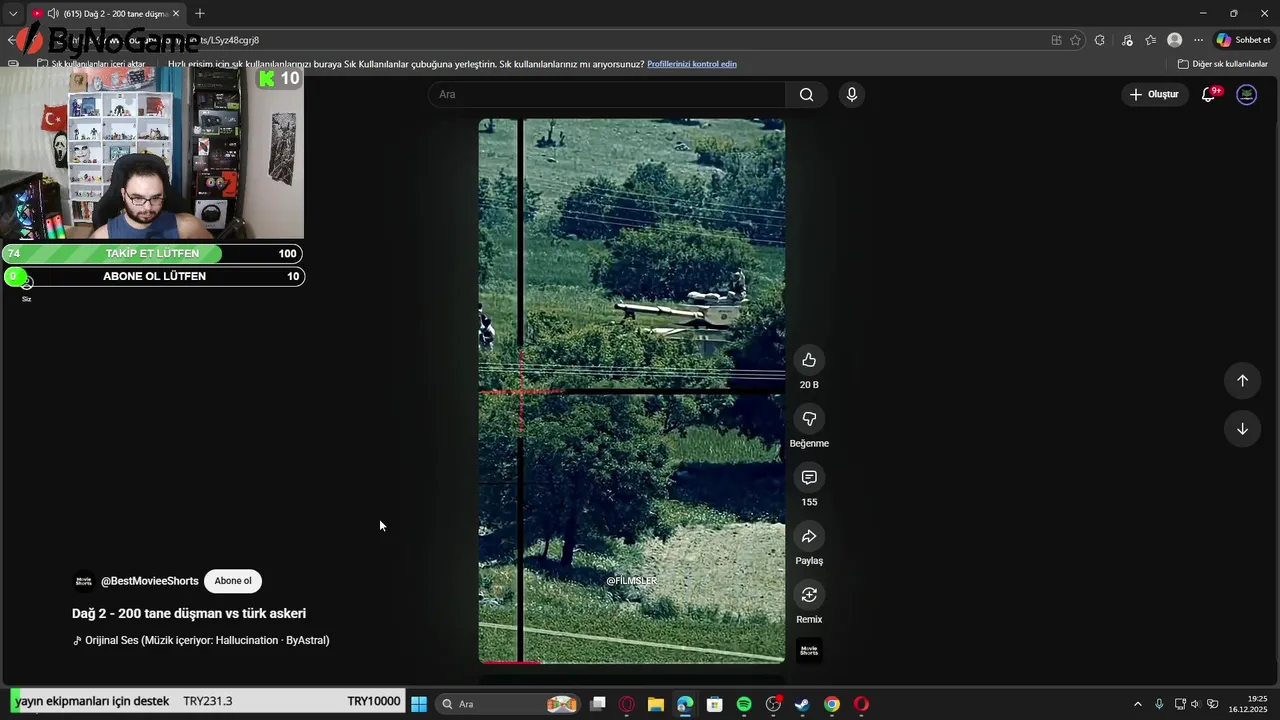1280x720 pixels.
Task: Open Diğer sık kullanılanlar bookmarks folder
Action: tap(1223, 64)
